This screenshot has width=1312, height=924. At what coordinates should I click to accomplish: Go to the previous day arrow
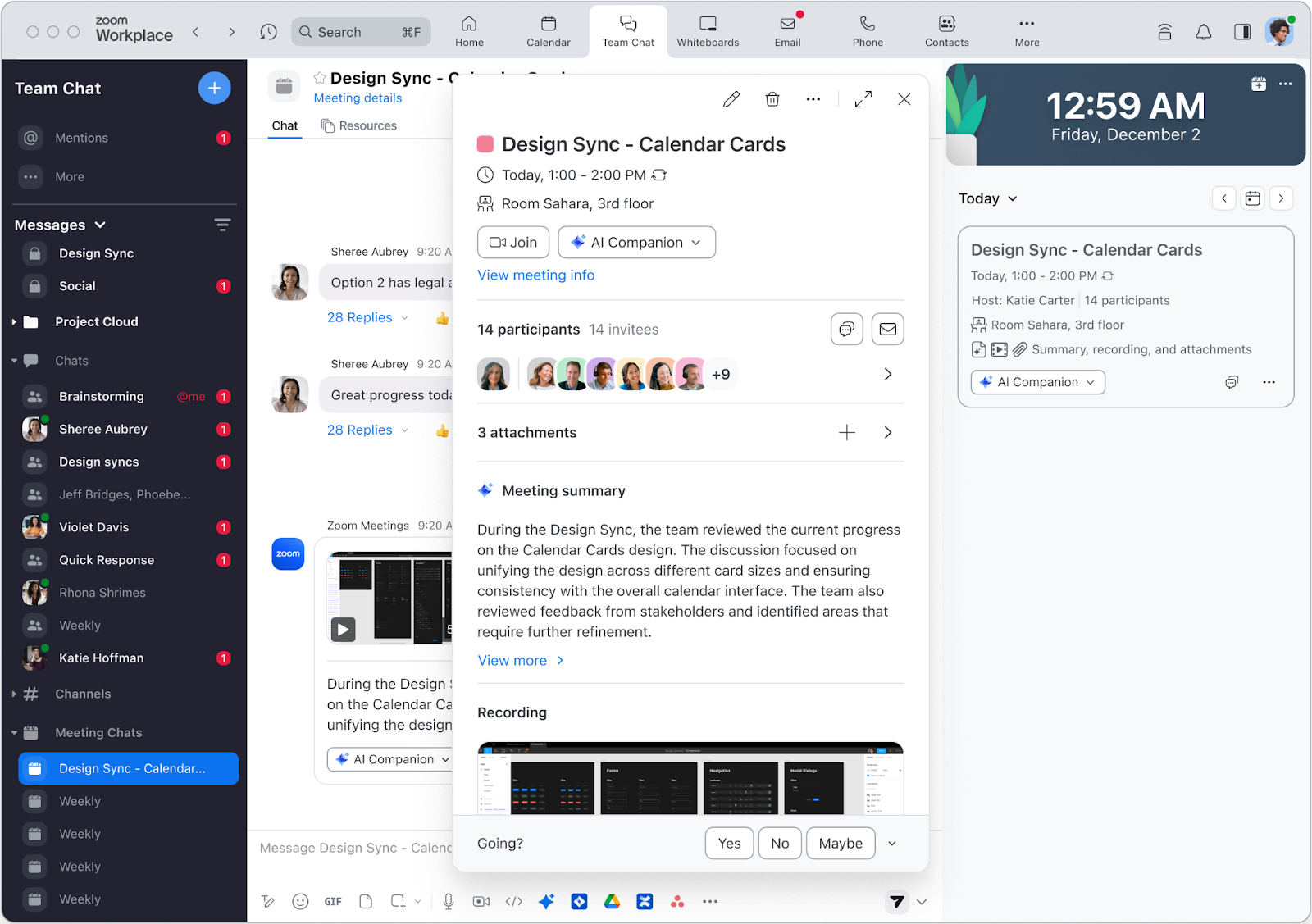point(1223,198)
